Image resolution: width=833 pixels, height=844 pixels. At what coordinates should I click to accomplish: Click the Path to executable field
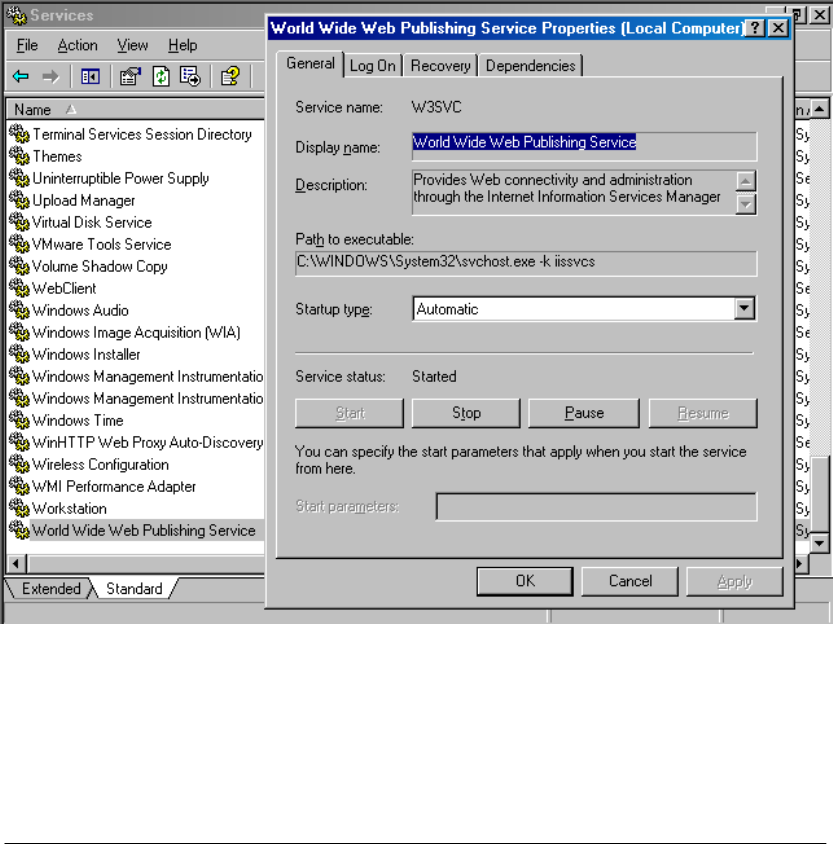point(526,263)
